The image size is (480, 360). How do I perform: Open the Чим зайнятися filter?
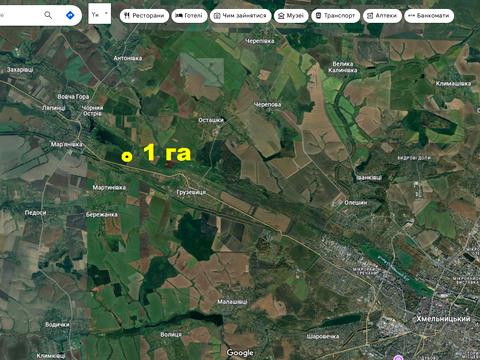(240, 16)
